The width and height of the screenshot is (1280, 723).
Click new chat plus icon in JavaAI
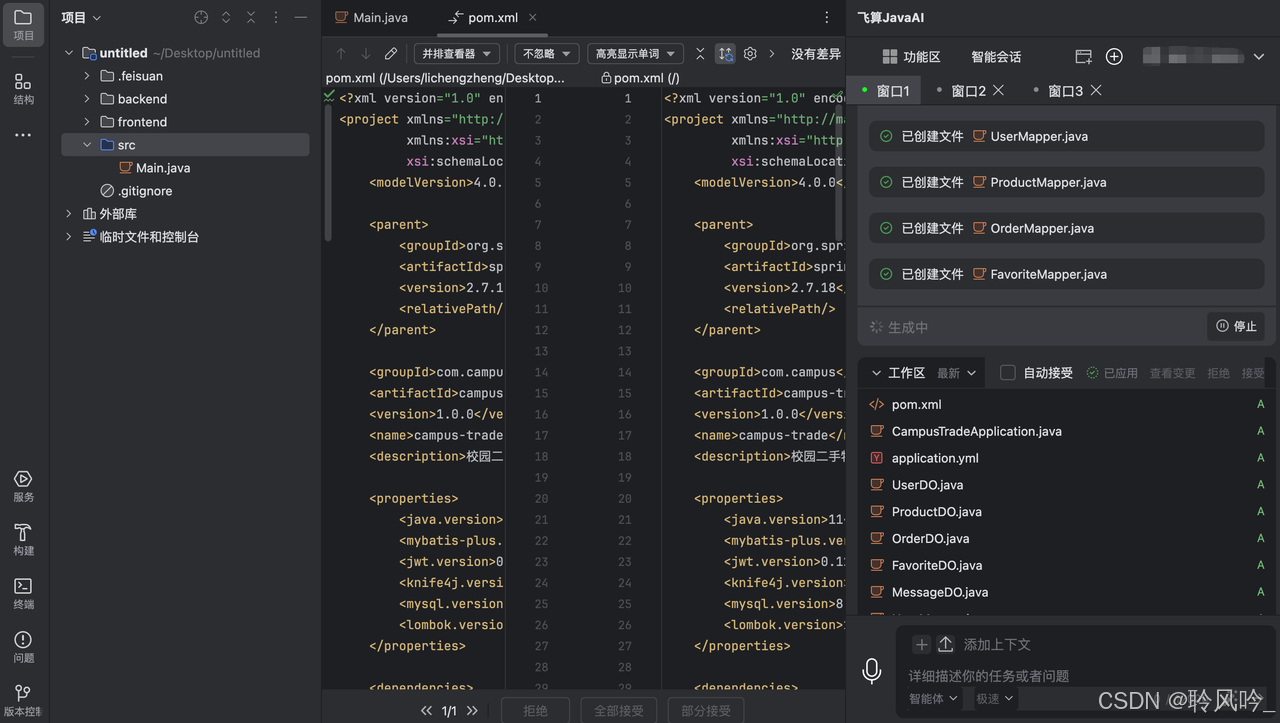pyautogui.click(x=1114, y=57)
